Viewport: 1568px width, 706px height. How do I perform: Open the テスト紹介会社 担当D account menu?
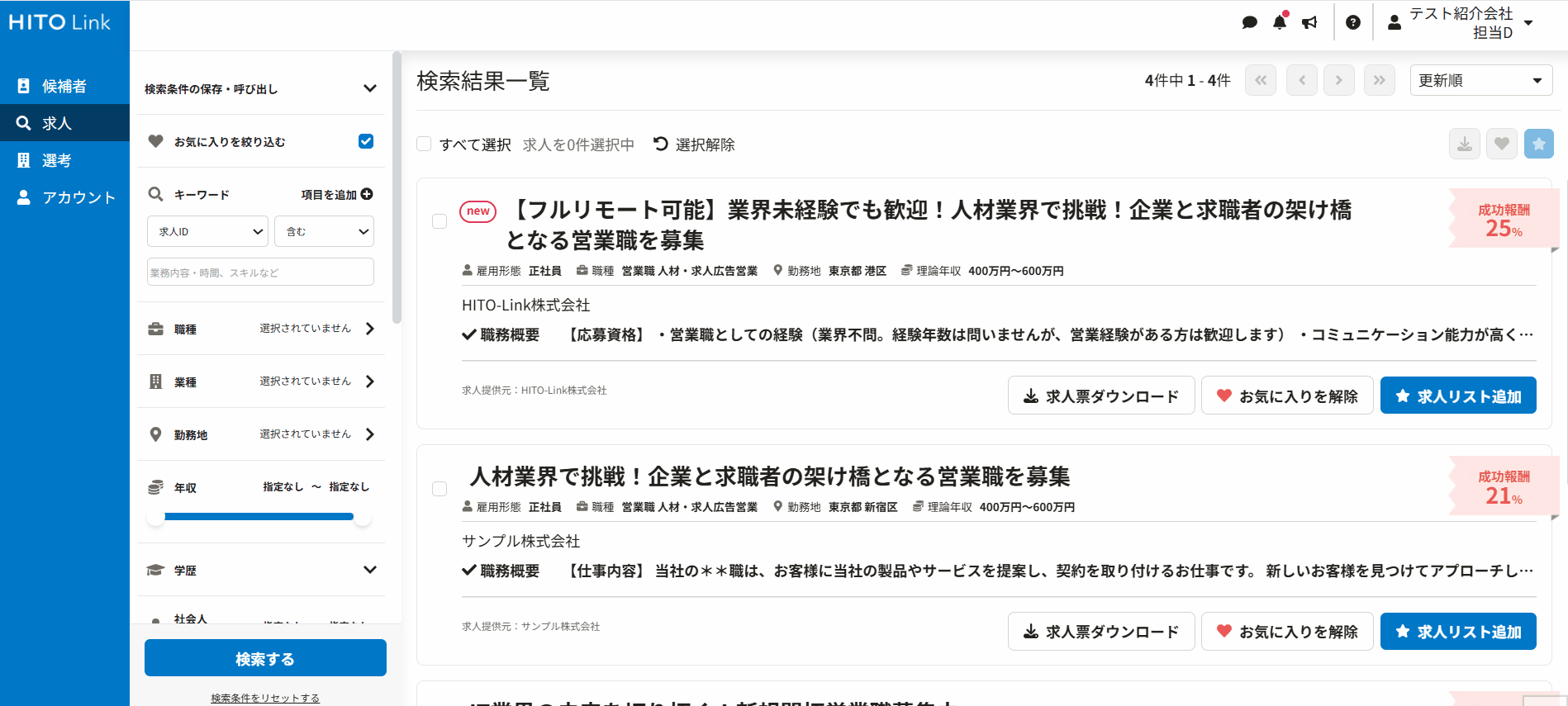click(1460, 22)
